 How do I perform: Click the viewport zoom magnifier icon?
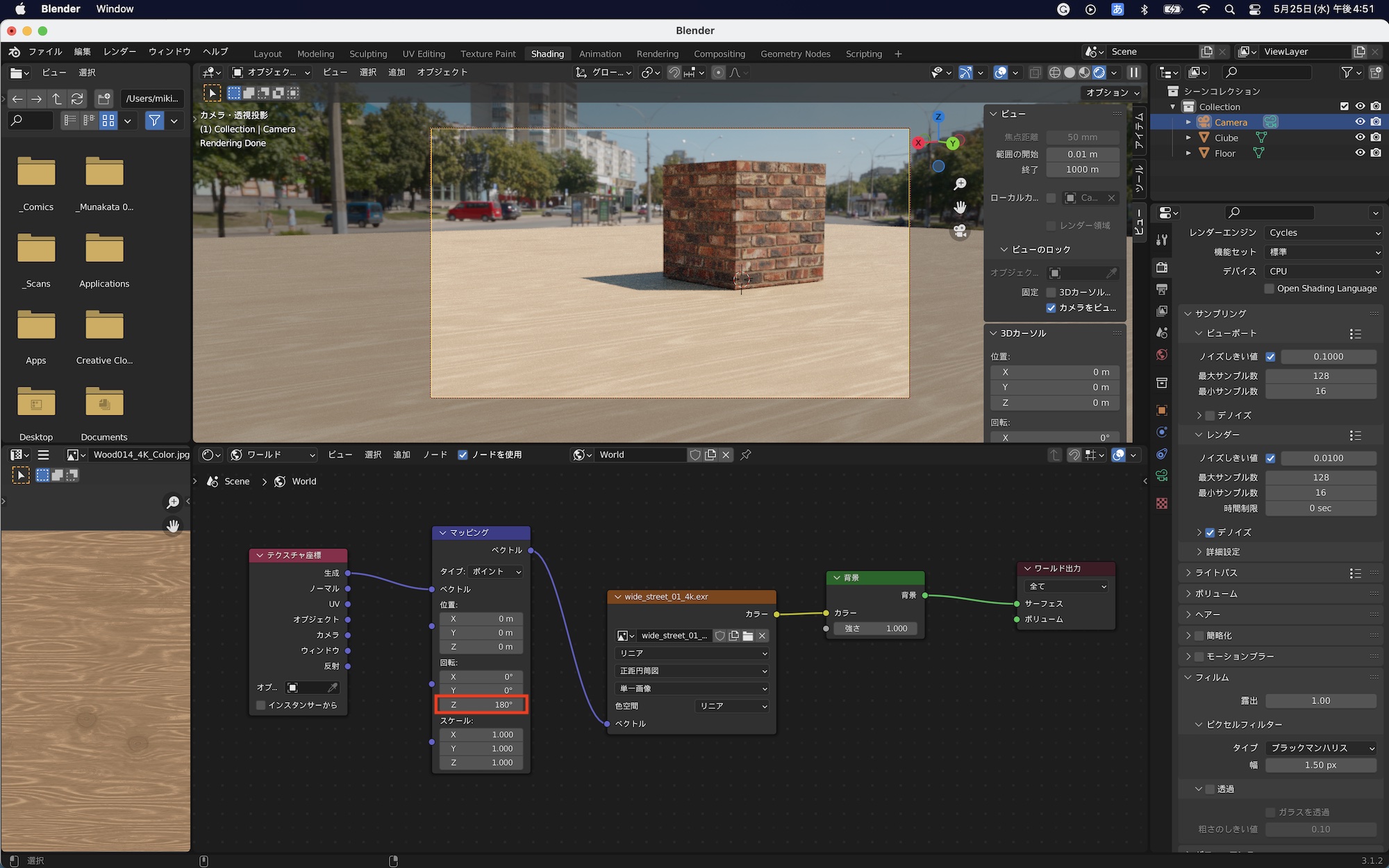point(960,184)
